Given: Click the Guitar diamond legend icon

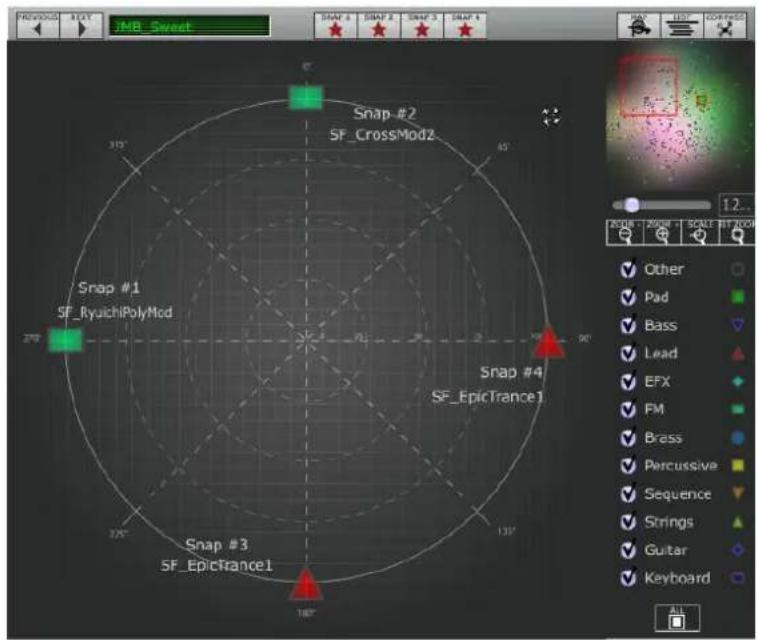Looking at the screenshot, I should tap(738, 550).
